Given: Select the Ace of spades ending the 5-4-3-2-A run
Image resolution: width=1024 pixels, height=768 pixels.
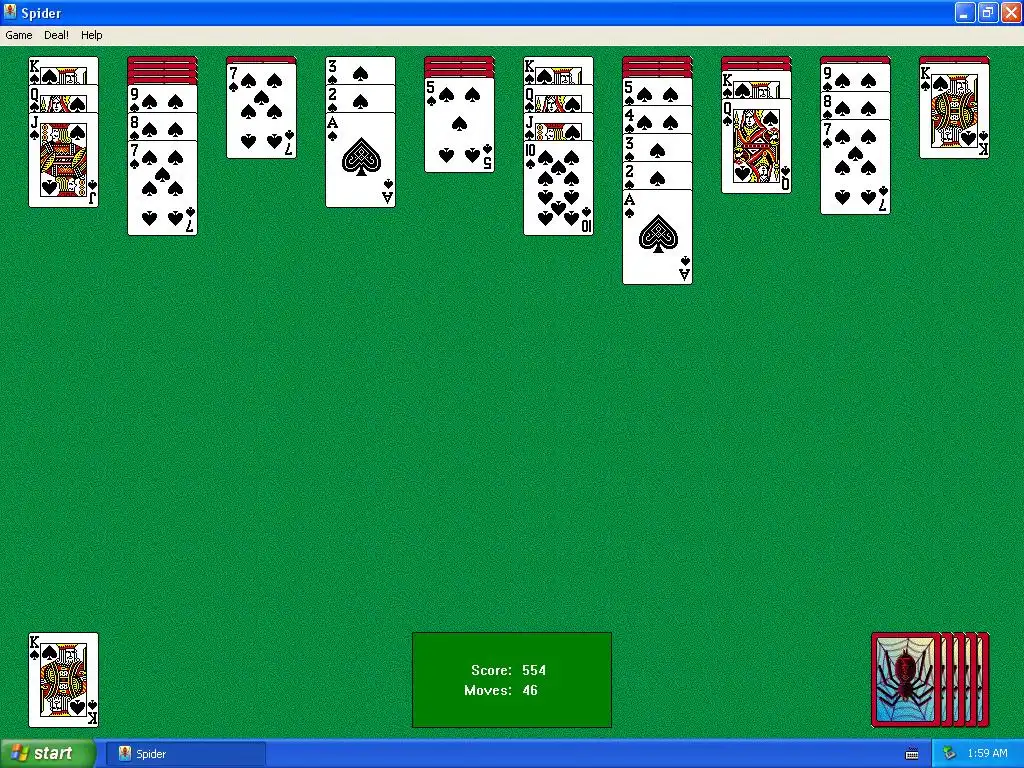Looking at the screenshot, I should [x=658, y=237].
